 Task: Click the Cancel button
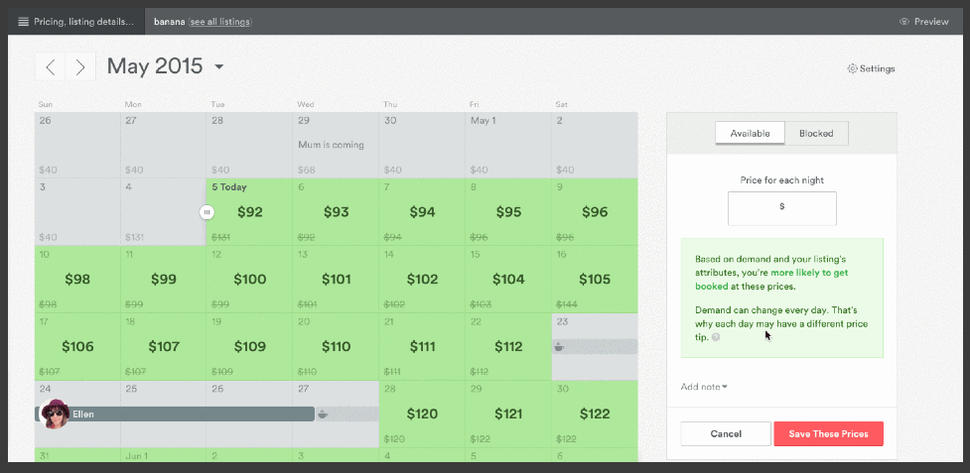pyautogui.click(x=726, y=434)
